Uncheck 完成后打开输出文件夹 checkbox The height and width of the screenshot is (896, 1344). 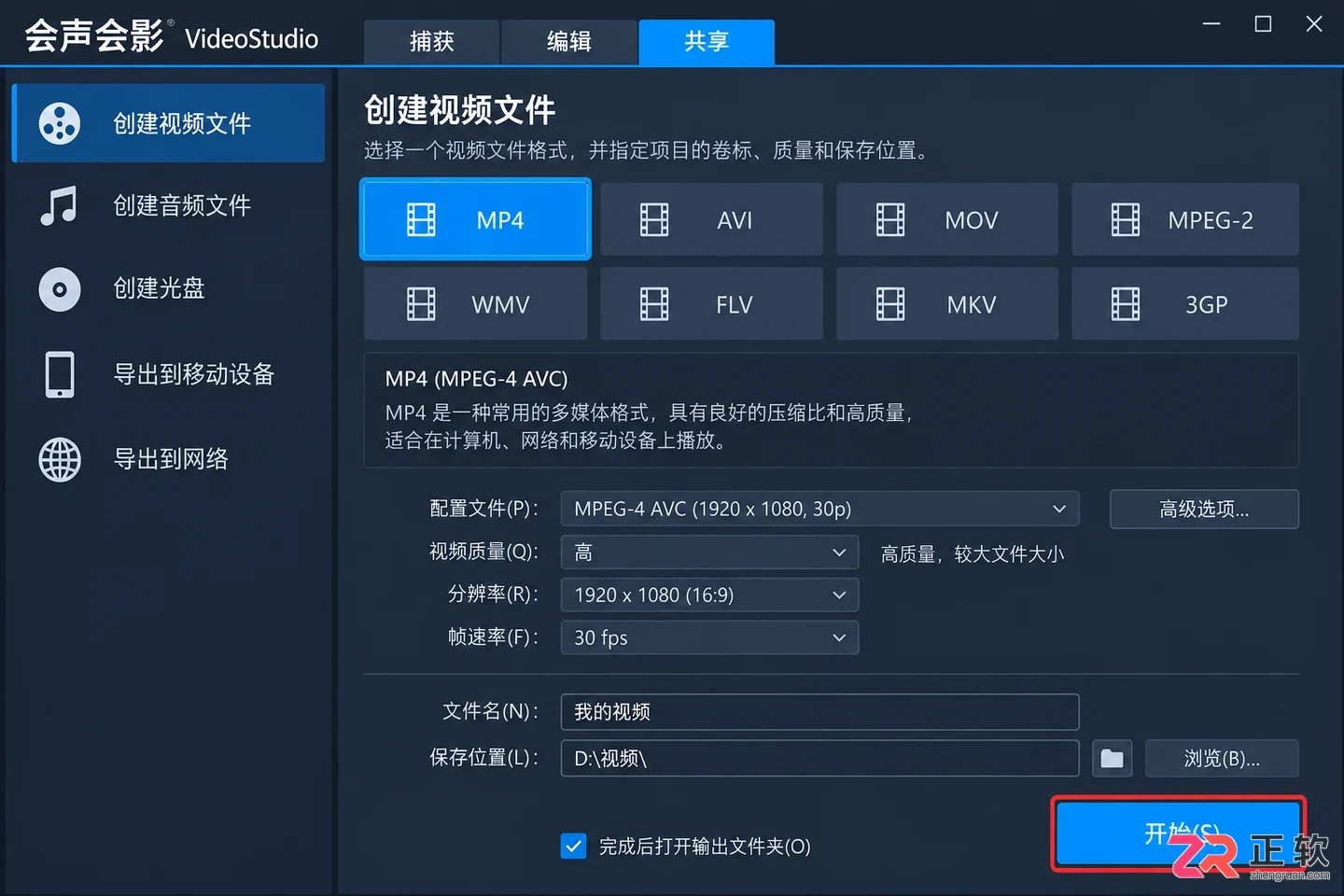tap(574, 847)
